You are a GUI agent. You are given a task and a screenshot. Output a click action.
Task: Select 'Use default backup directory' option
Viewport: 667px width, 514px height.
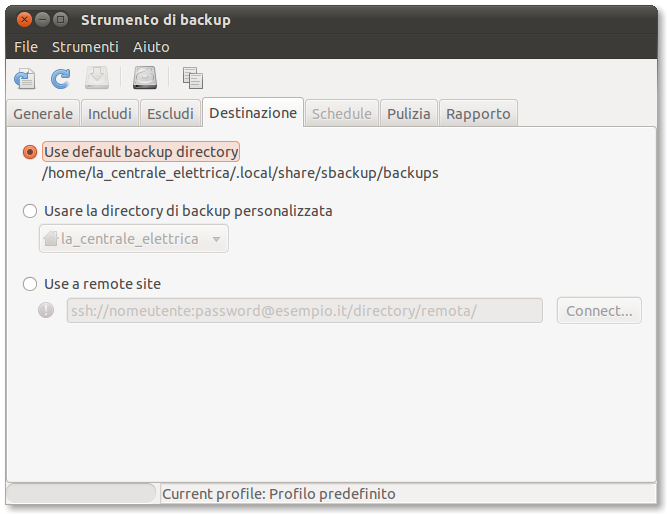(30, 152)
